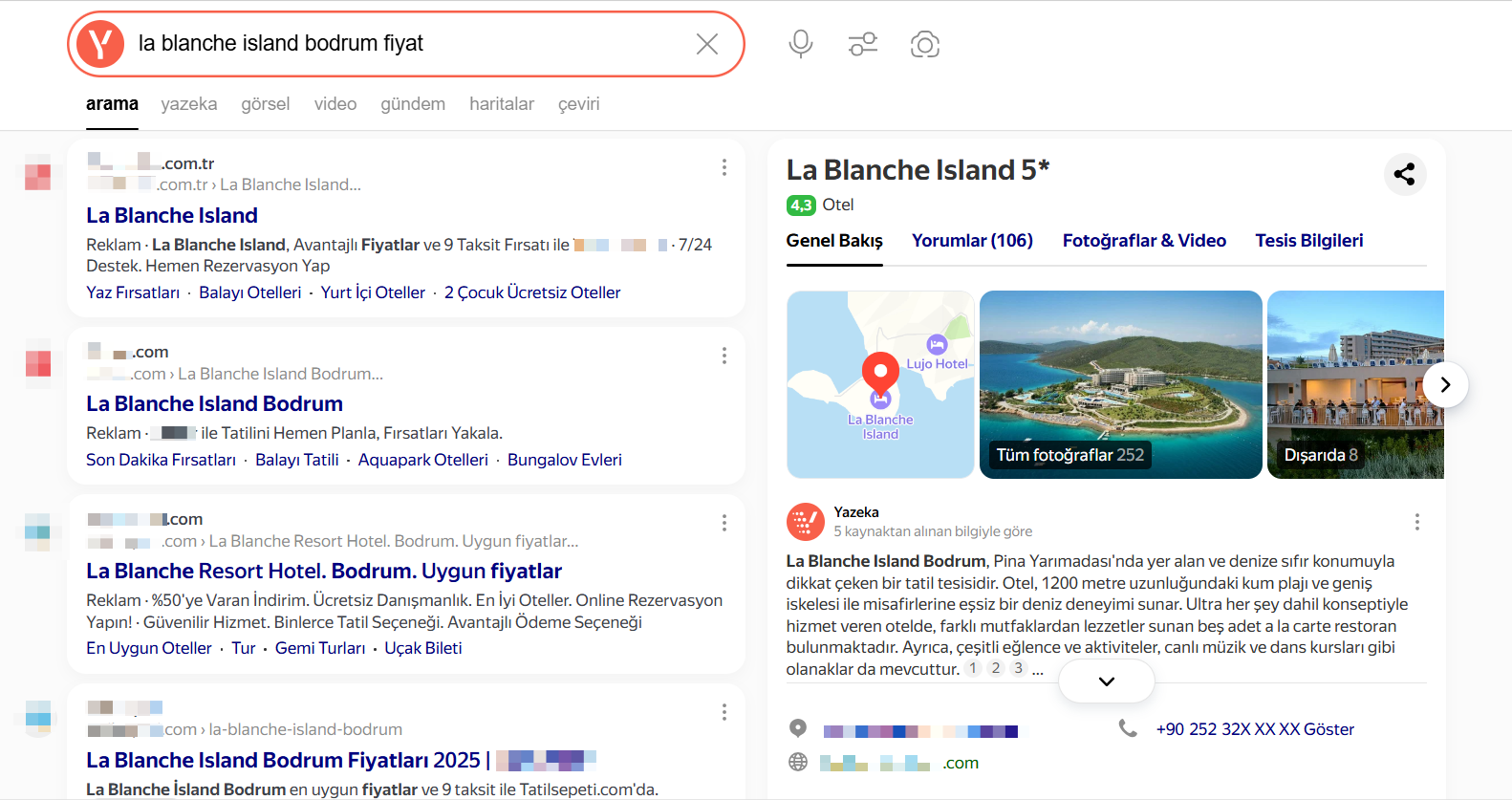This screenshot has height=800, width=1512.
Task: Start image search with camera icon
Action: click(924, 44)
